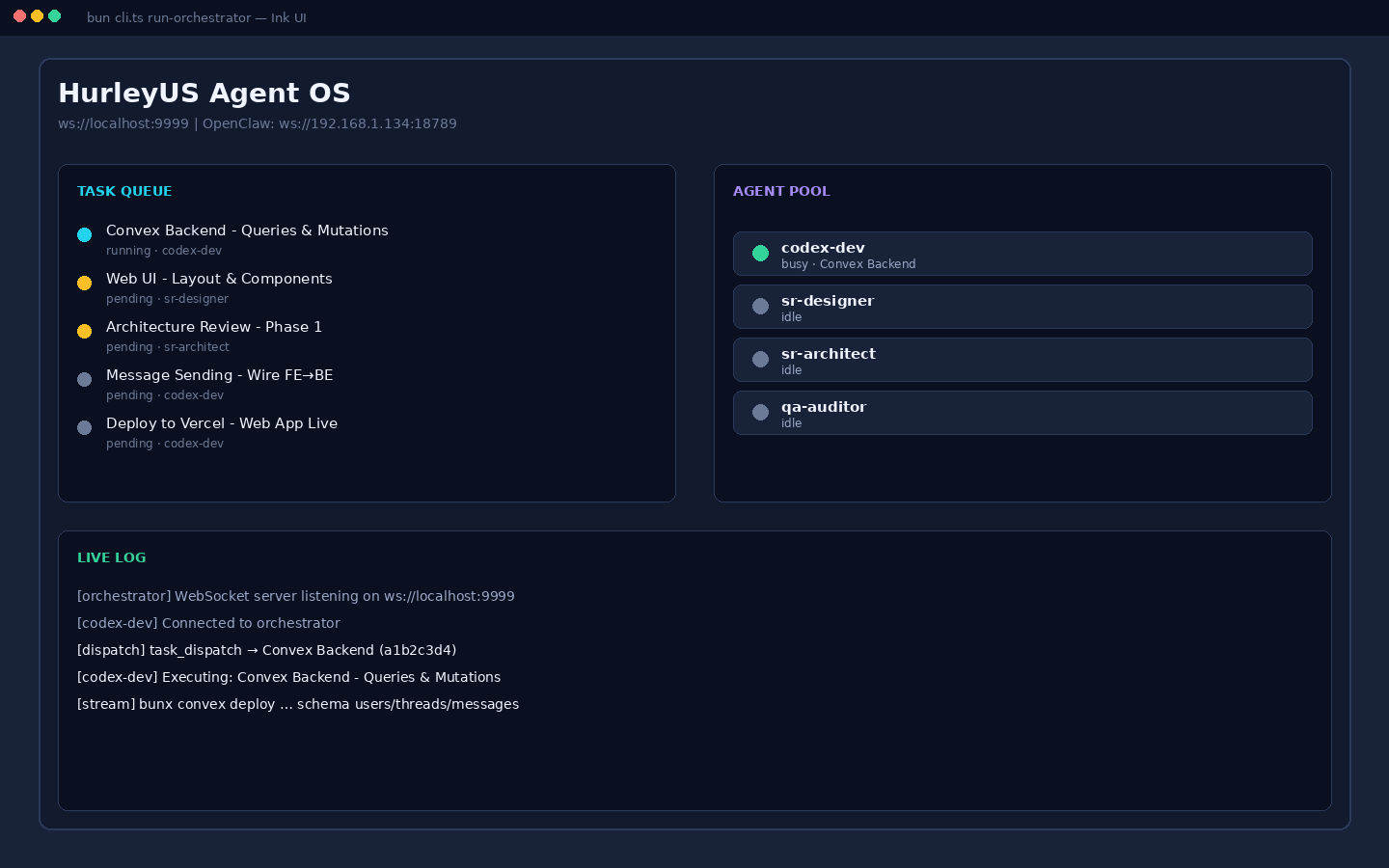
Task: Click the yellow status dot beside Web UI task
Action: [84, 283]
